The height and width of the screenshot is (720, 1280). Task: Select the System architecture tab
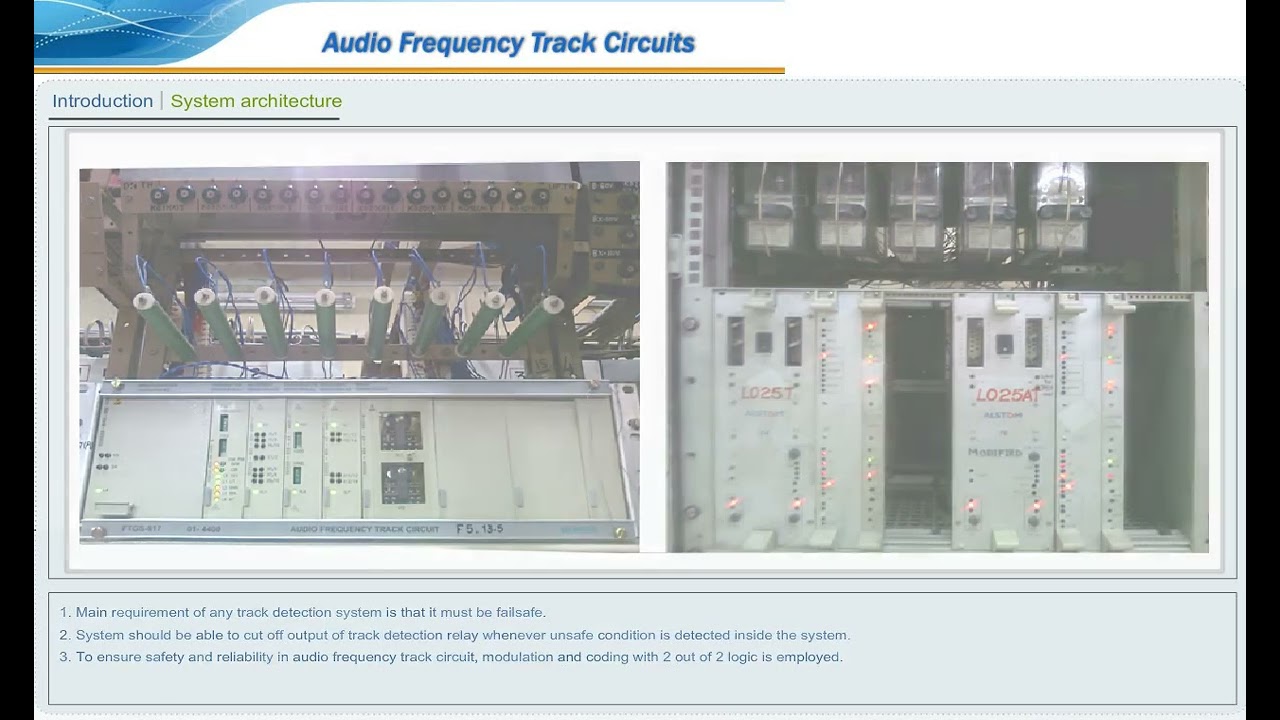click(x=256, y=101)
